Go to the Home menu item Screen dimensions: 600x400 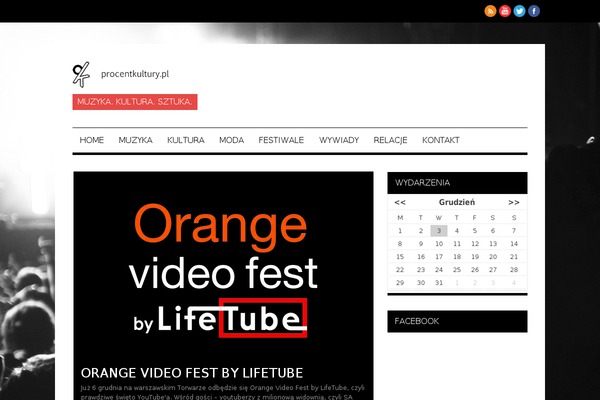pos(91,140)
